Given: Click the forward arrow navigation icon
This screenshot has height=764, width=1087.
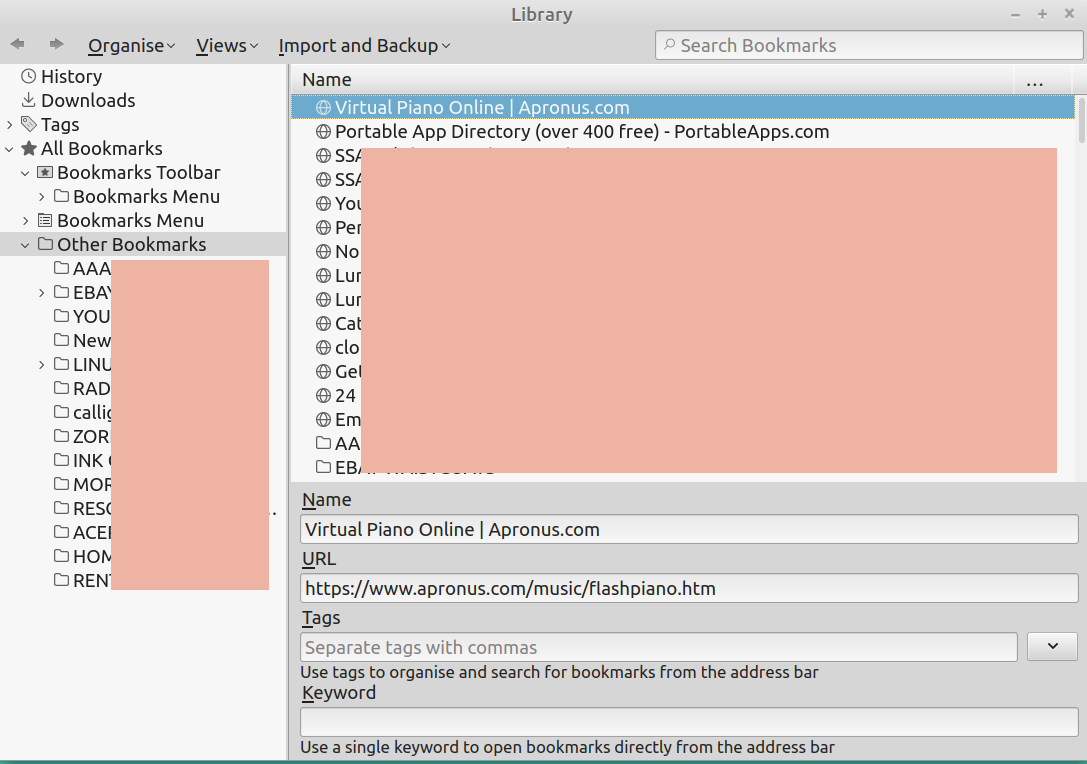Looking at the screenshot, I should point(56,44).
